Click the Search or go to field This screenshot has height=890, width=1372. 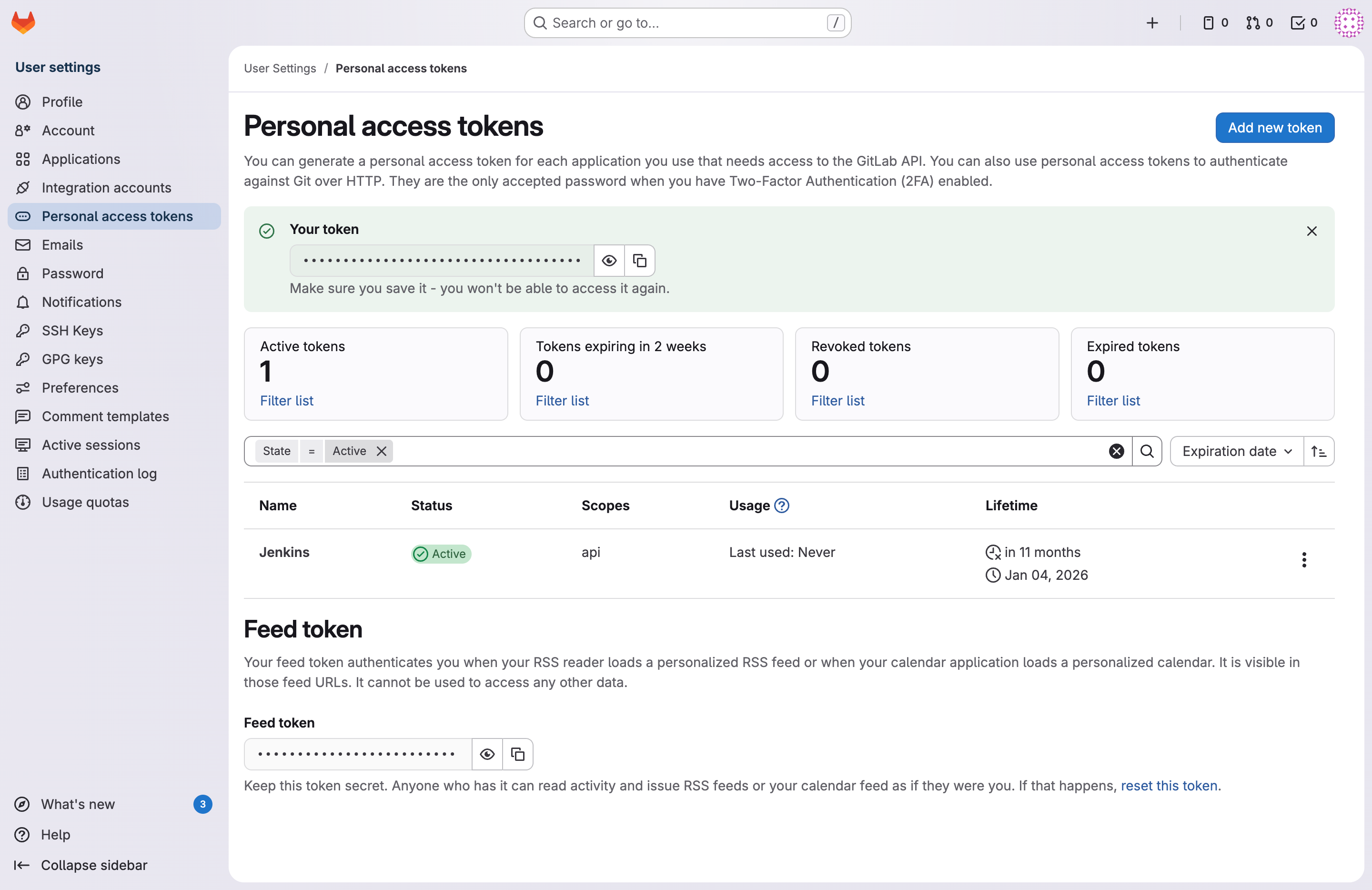687,22
